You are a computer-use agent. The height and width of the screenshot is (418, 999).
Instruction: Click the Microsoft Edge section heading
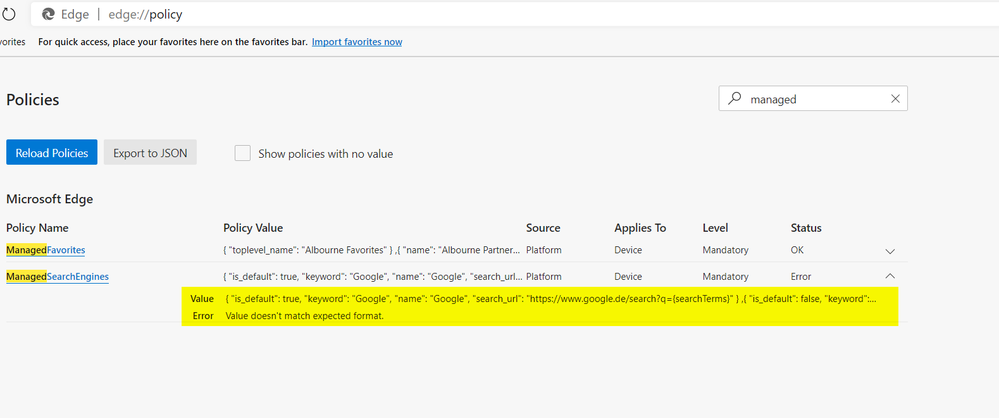[x=50, y=199]
